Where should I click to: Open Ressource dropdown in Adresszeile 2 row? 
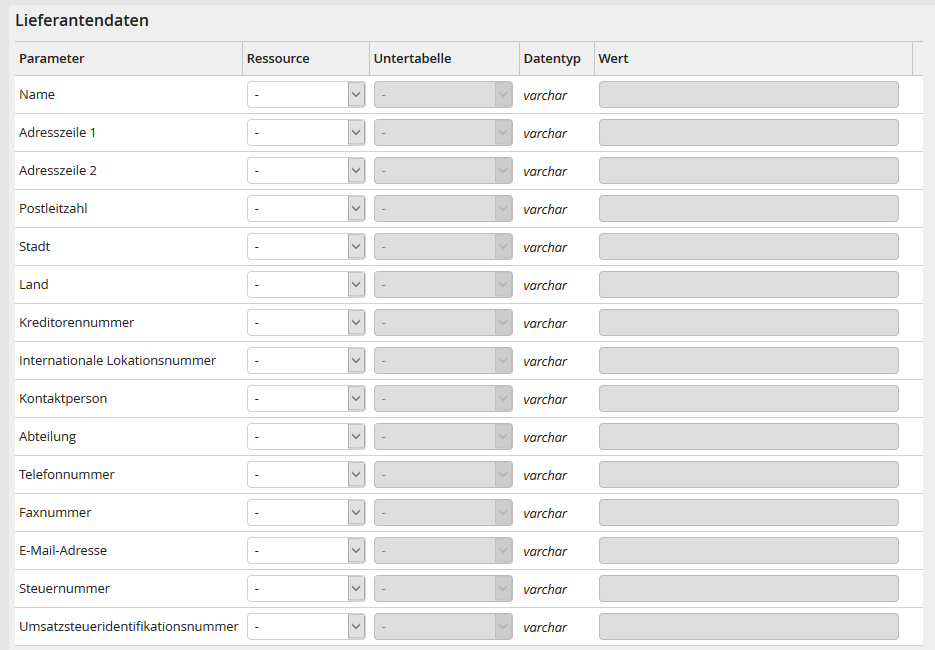(306, 171)
